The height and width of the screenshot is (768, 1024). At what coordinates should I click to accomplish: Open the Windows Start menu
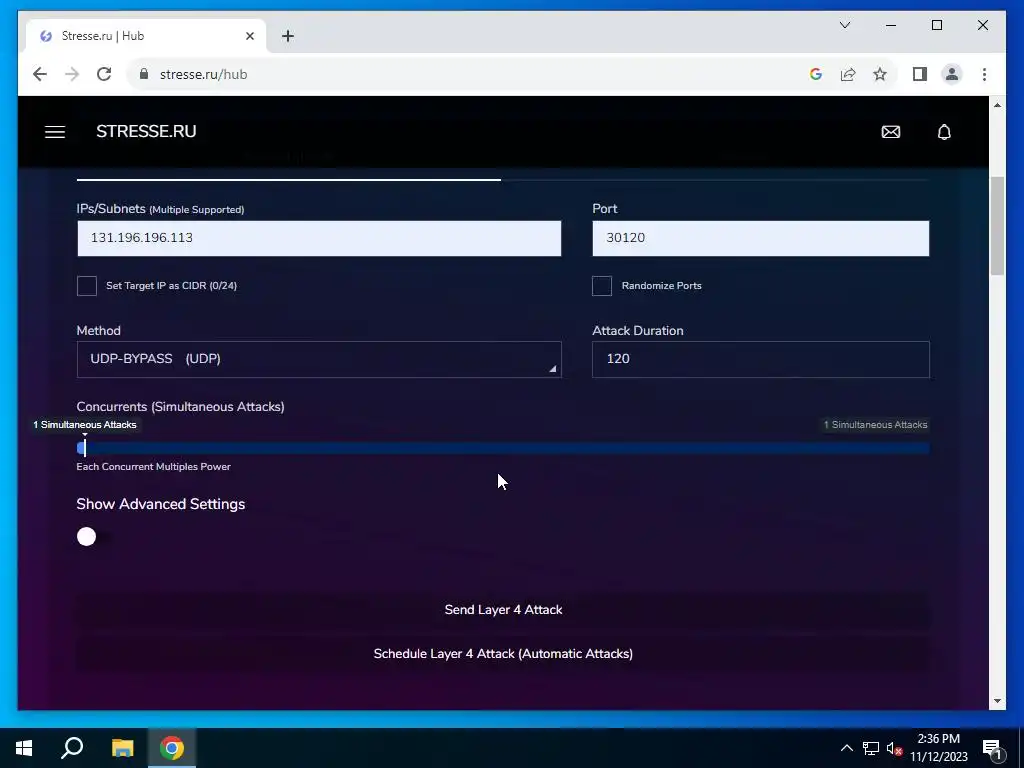pyautogui.click(x=24, y=748)
